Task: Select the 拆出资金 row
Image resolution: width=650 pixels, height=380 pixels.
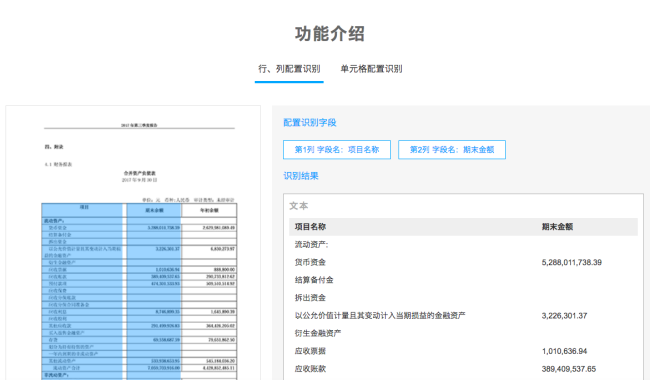Action: (463, 298)
